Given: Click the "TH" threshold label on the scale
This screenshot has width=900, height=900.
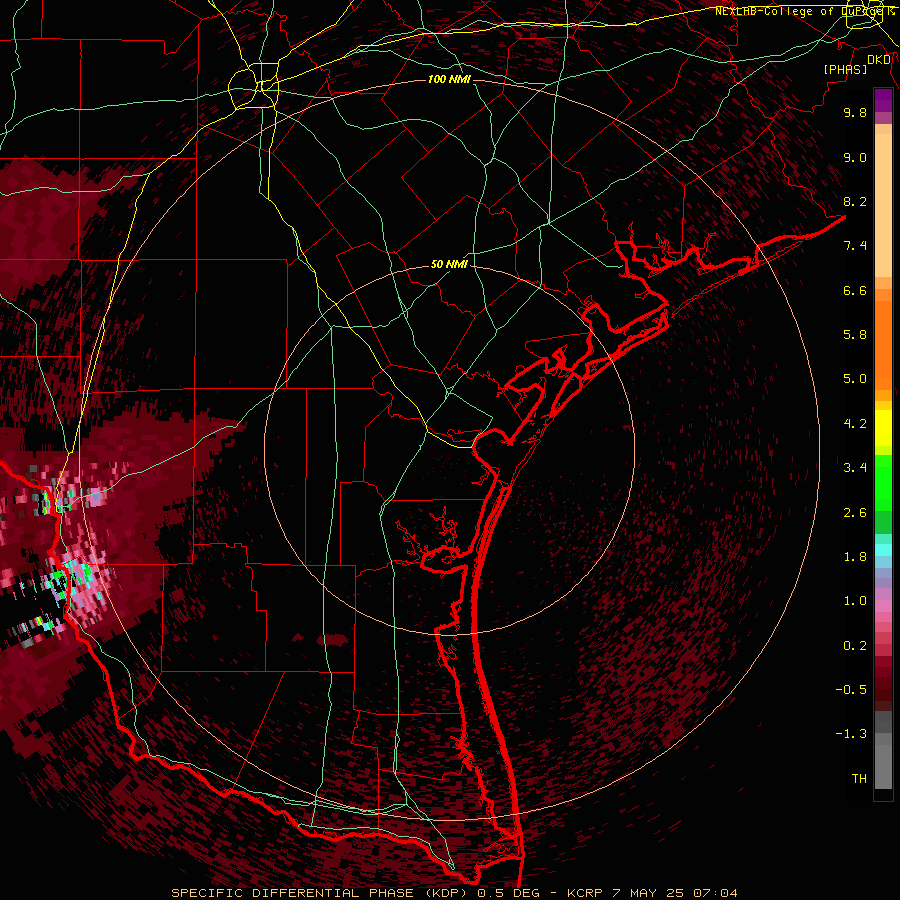Looking at the screenshot, I should tap(859, 779).
